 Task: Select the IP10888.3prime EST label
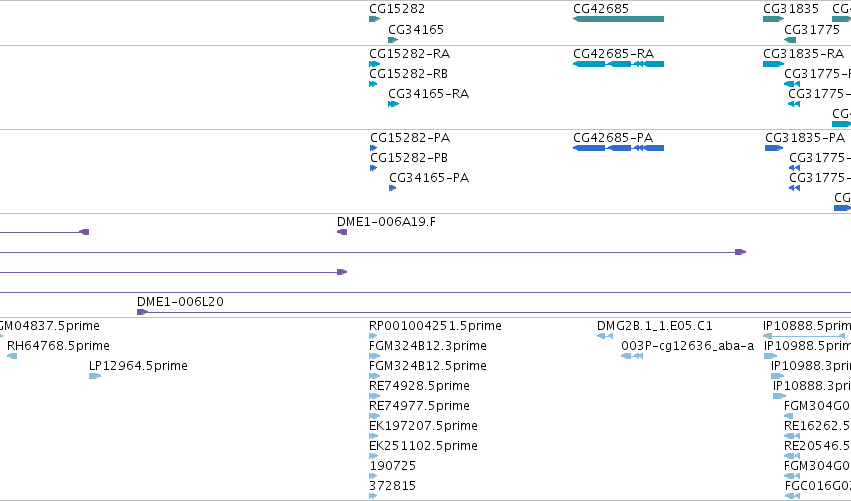pos(812,386)
